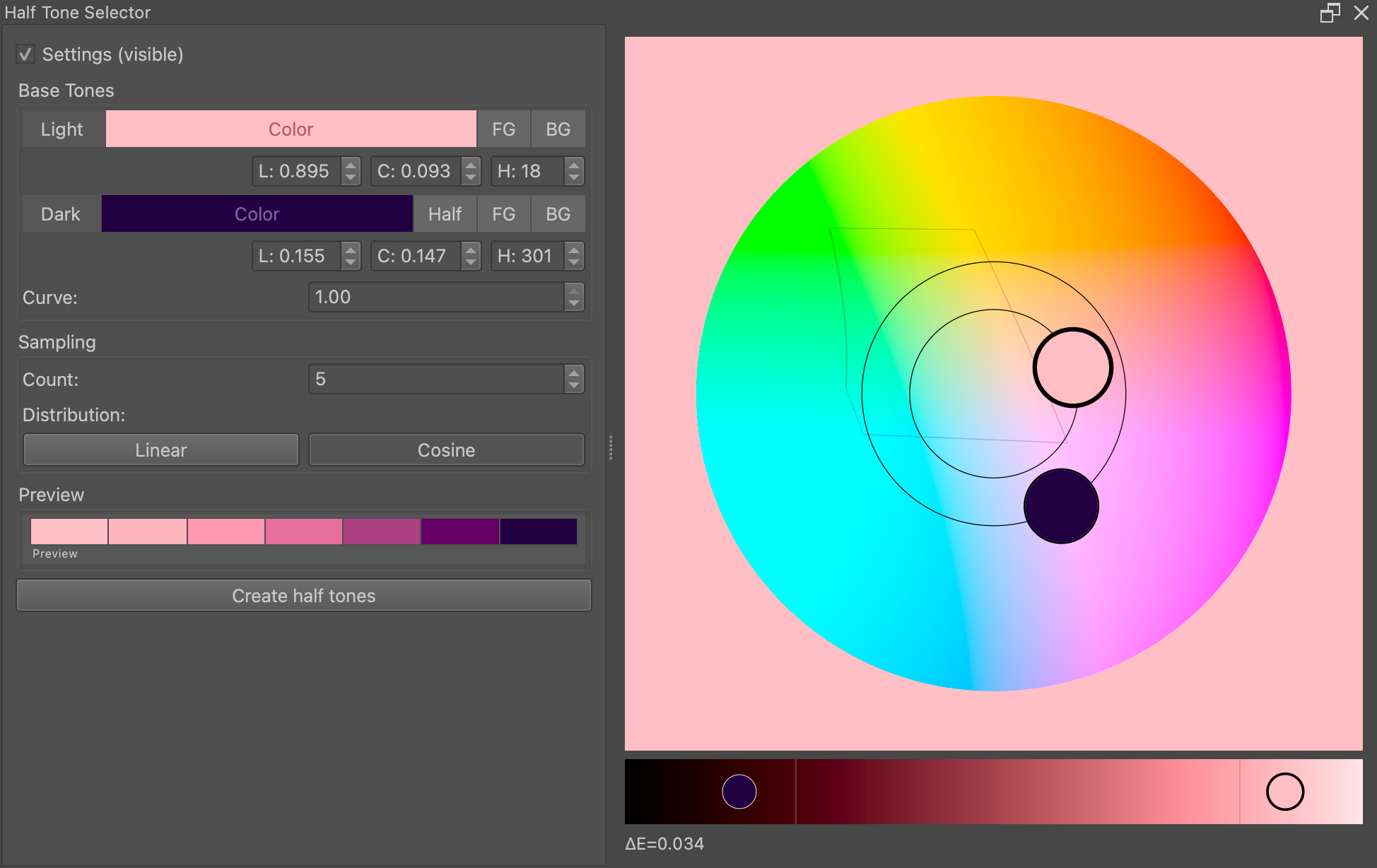Increase the dark tone C value
Viewport: 1377px width, 868px height.
click(x=471, y=250)
